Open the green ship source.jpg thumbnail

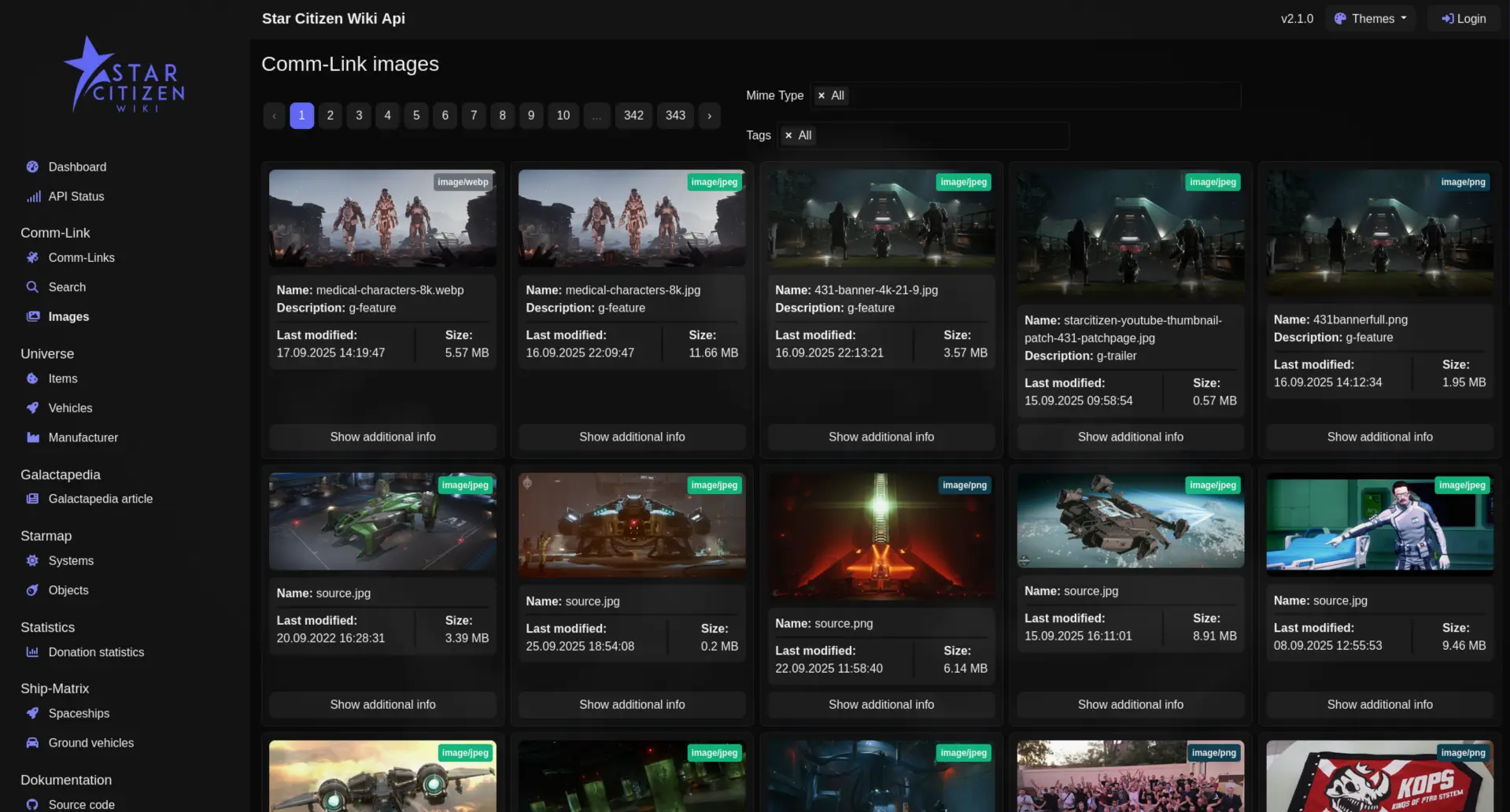coord(382,522)
